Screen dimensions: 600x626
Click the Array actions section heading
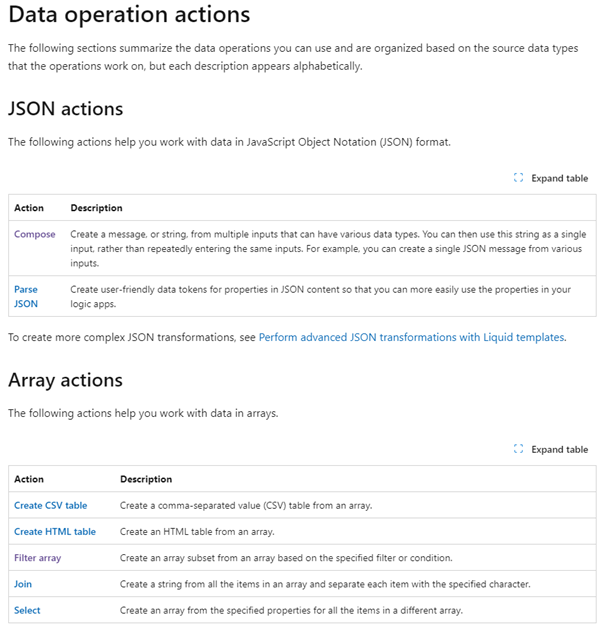pyautogui.click(x=65, y=380)
